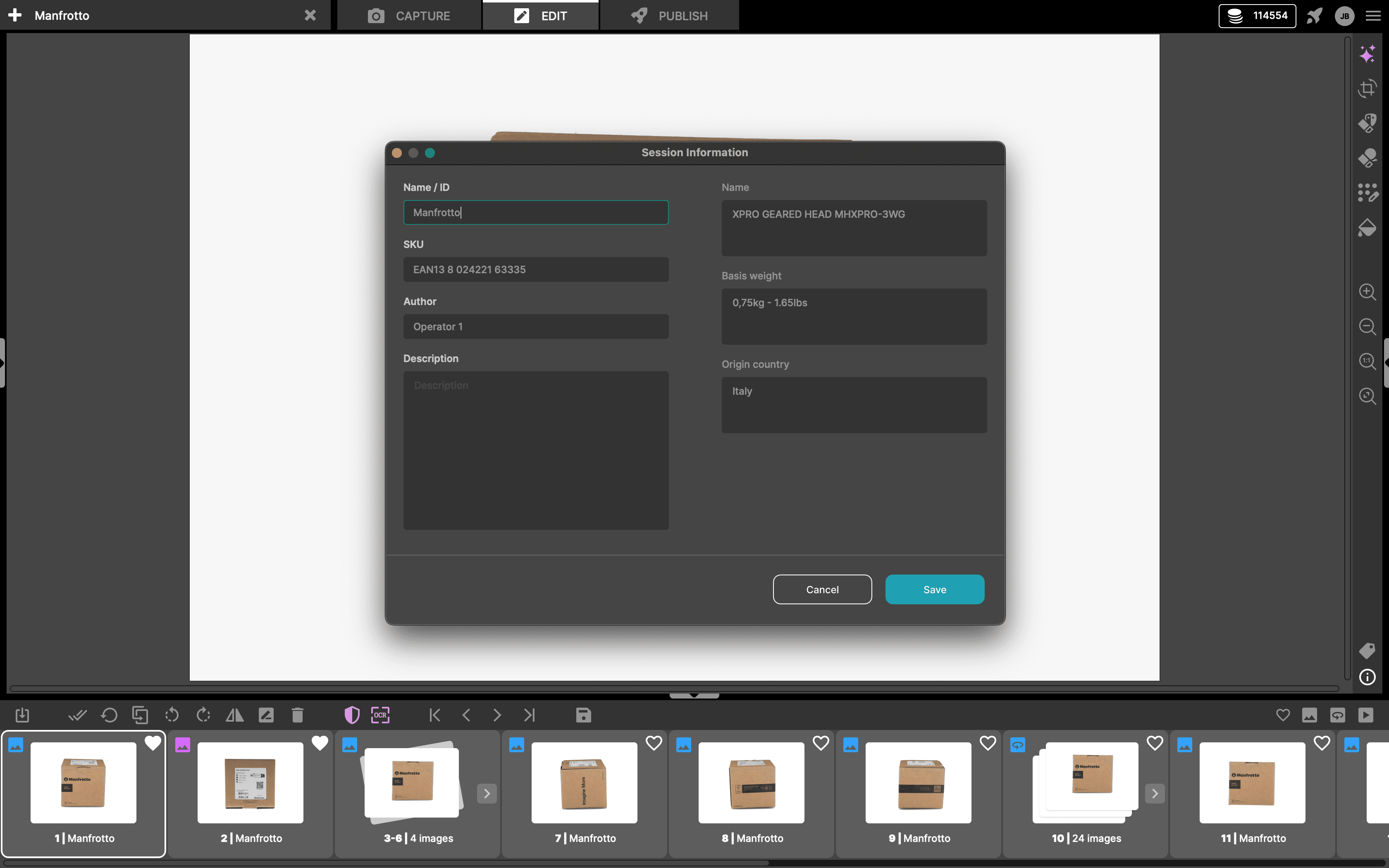Click the duplicate image icon
Screen dimensions: 1389x868
tap(140, 715)
